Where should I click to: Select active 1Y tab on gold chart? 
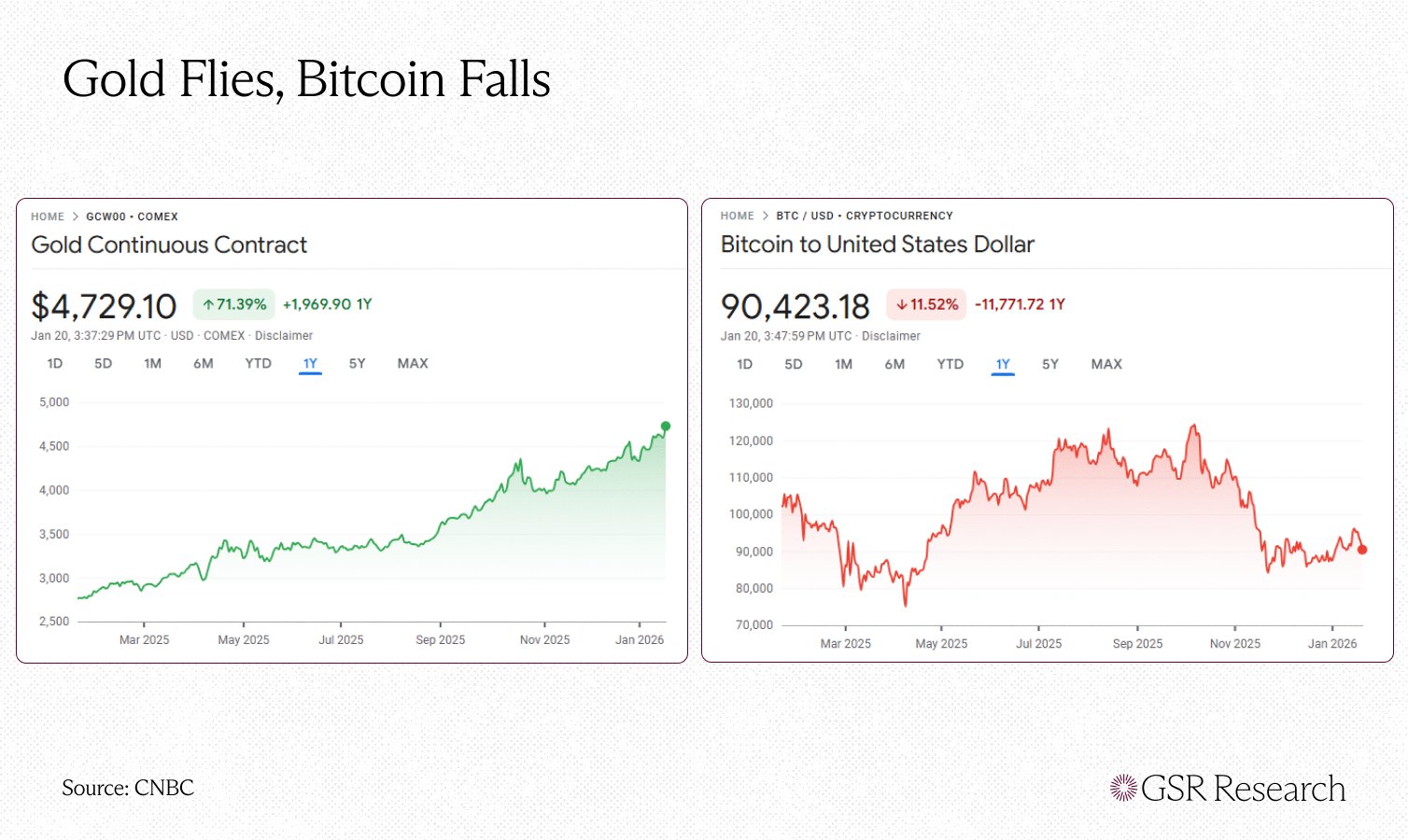(310, 363)
